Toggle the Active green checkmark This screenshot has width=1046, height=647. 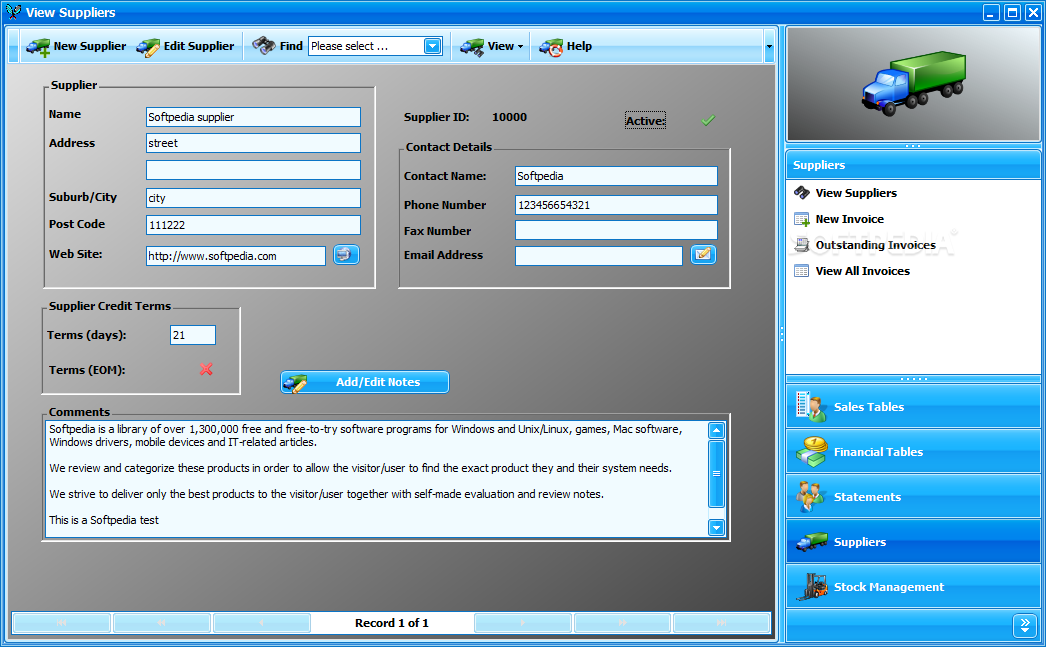(x=708, y=120)
